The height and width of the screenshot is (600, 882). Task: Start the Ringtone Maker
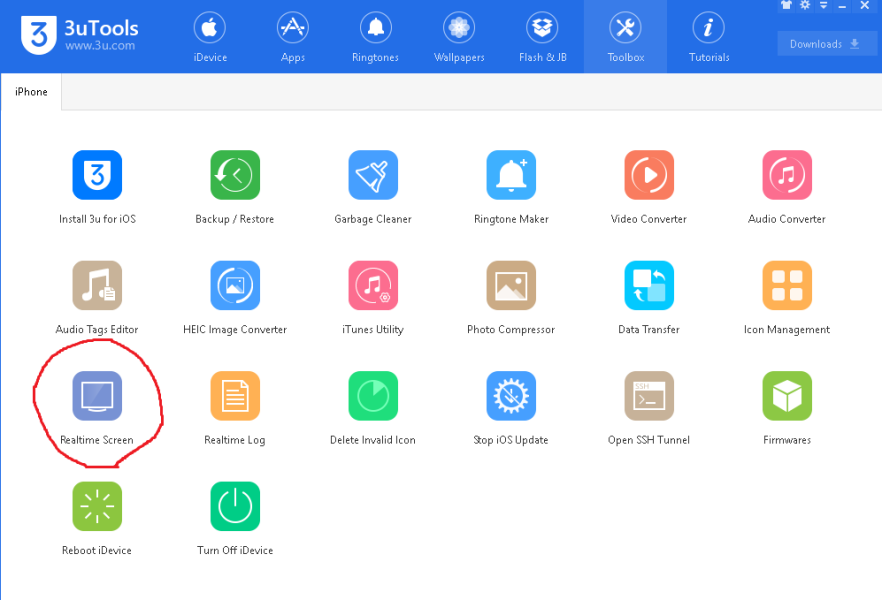(x=511, y=175)
